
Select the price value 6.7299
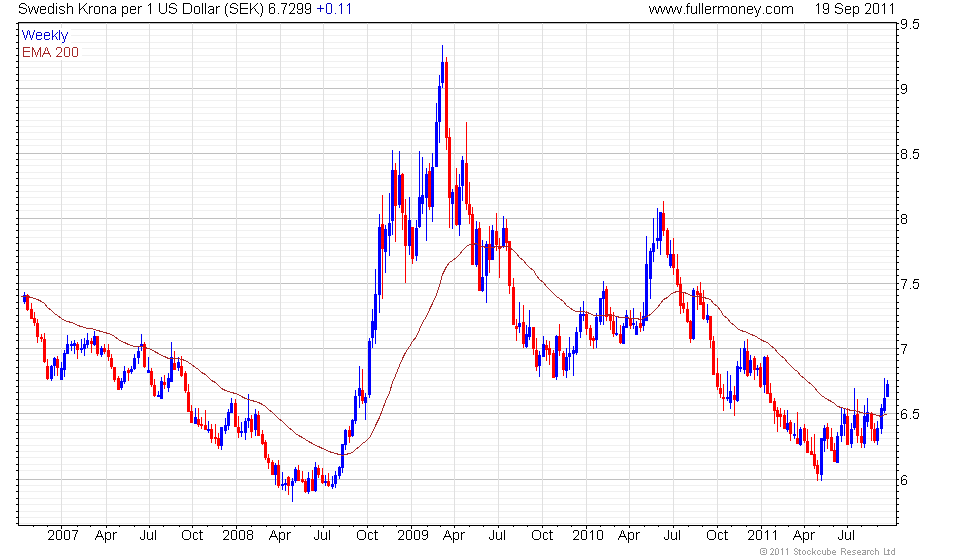coord(289,9)
